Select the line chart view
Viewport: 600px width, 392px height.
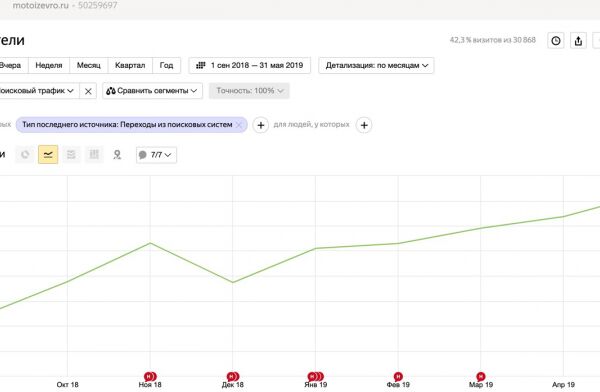48,155
